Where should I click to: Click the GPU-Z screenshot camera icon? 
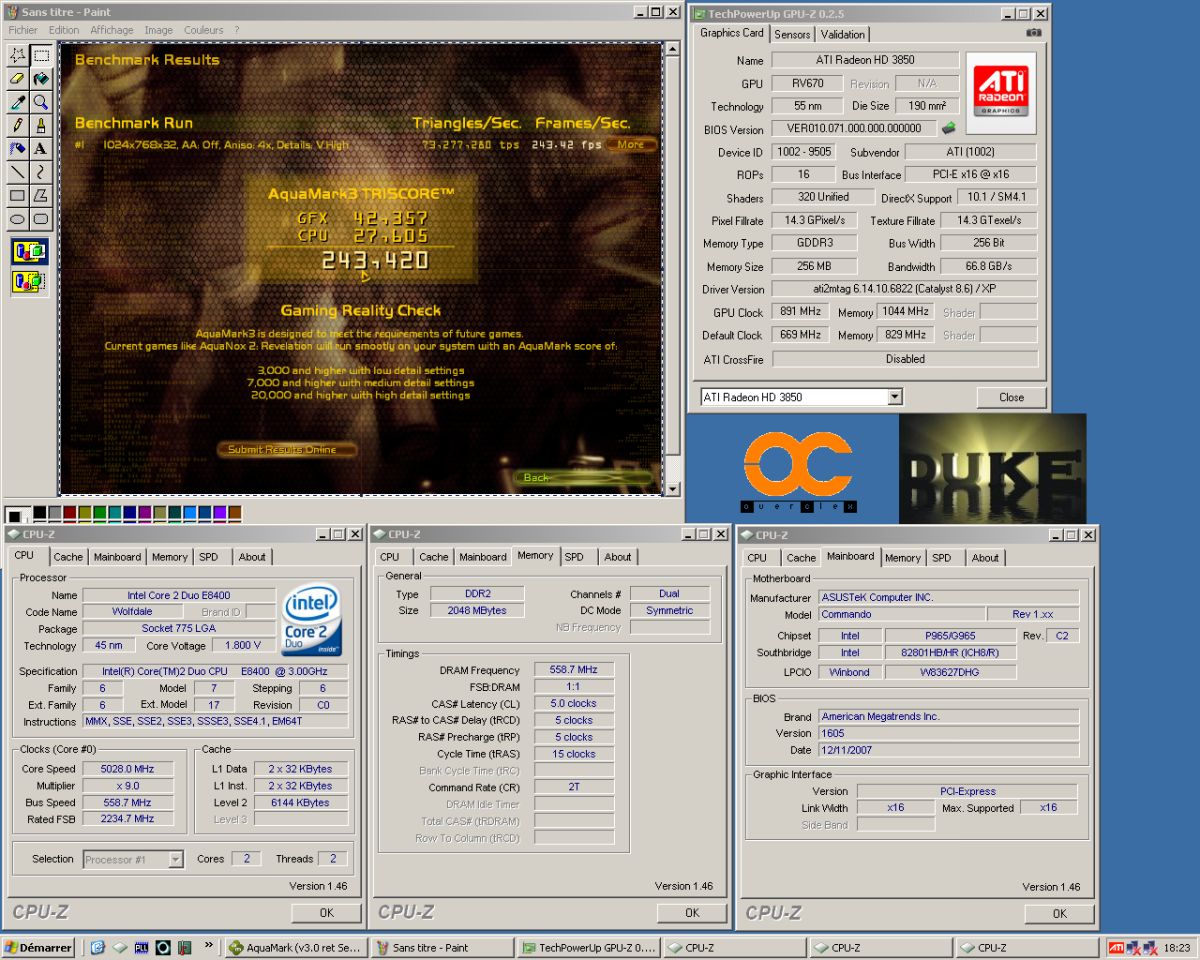[1033, 33]
